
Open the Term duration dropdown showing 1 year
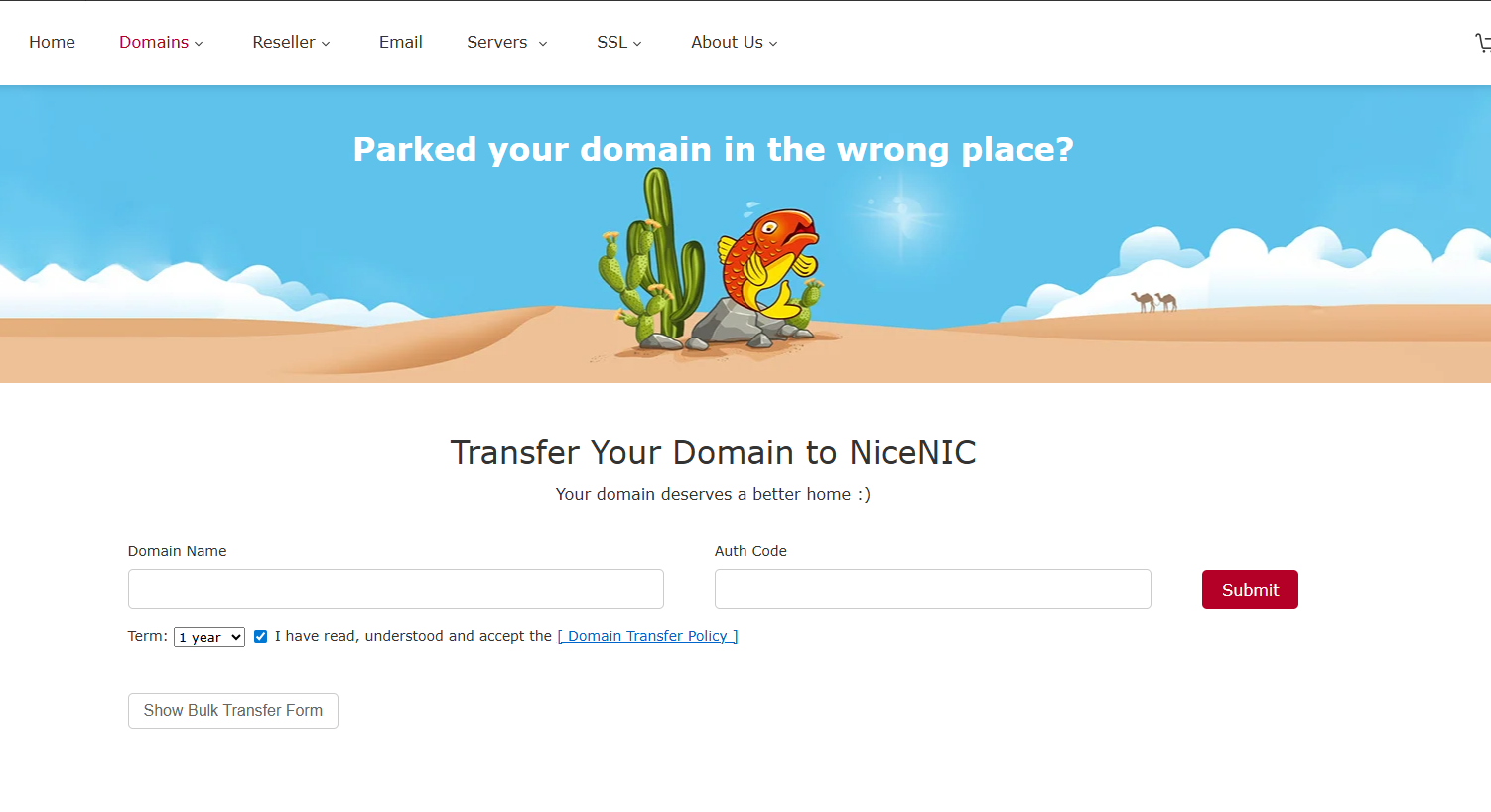pos(208,636)
